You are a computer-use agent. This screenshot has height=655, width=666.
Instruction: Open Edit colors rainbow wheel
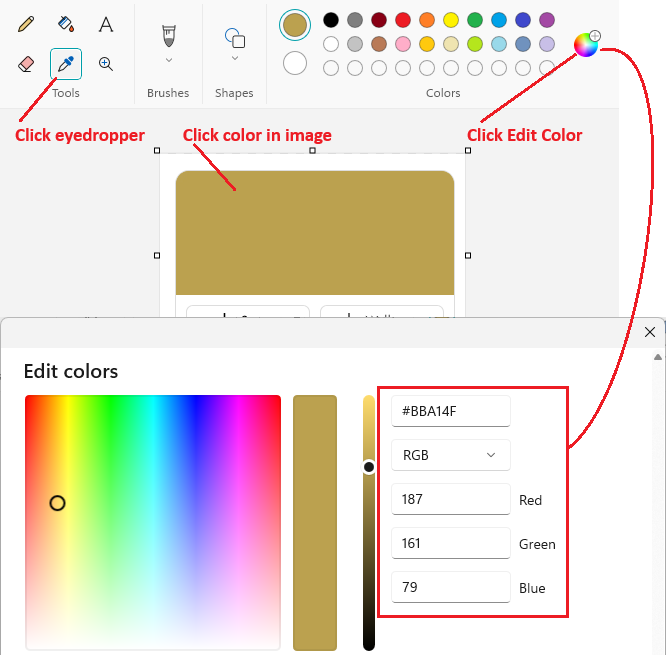click(x=586, y=44)
